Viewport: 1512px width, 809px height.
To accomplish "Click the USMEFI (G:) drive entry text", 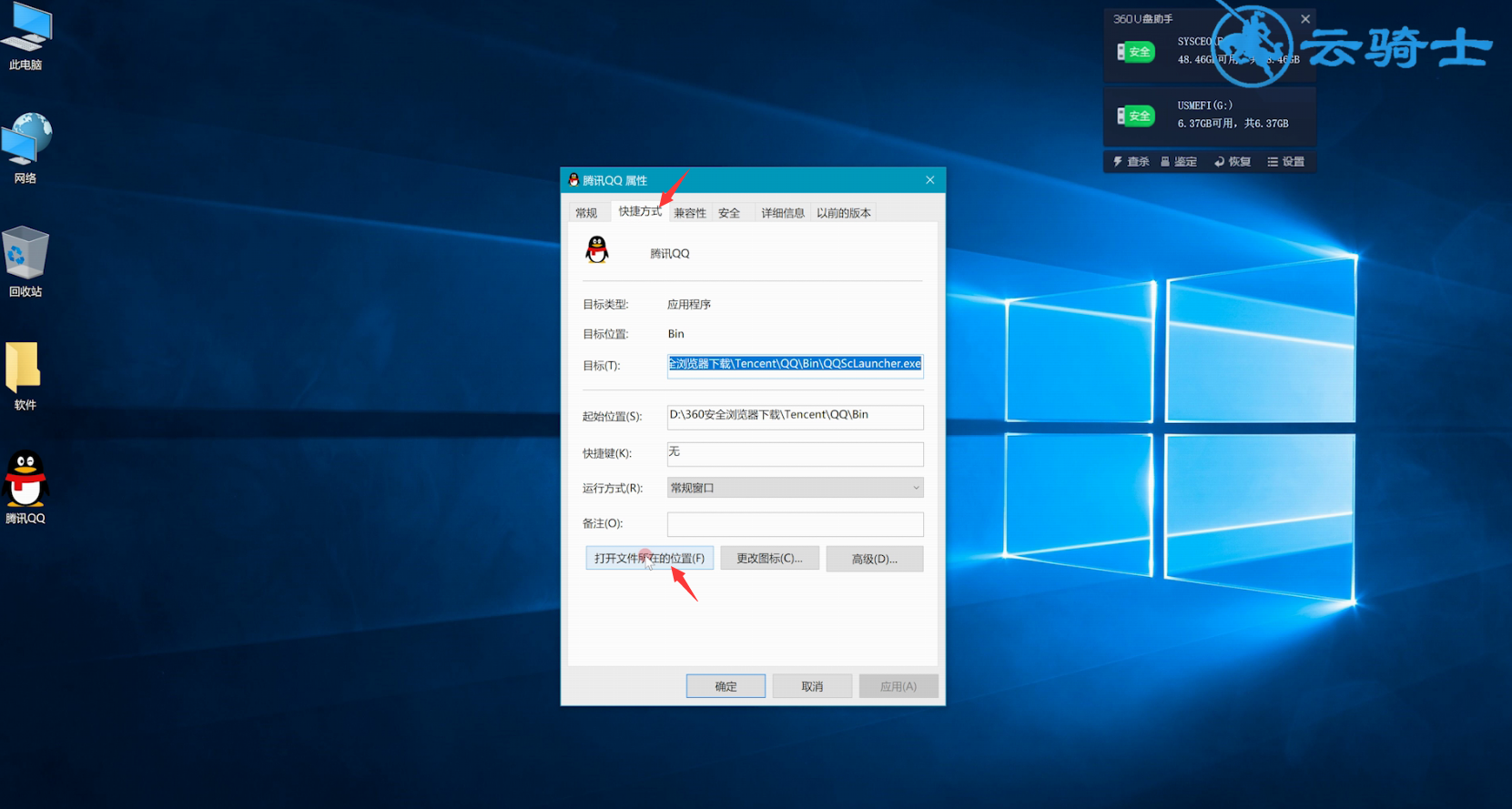I will coord(1205,106).
